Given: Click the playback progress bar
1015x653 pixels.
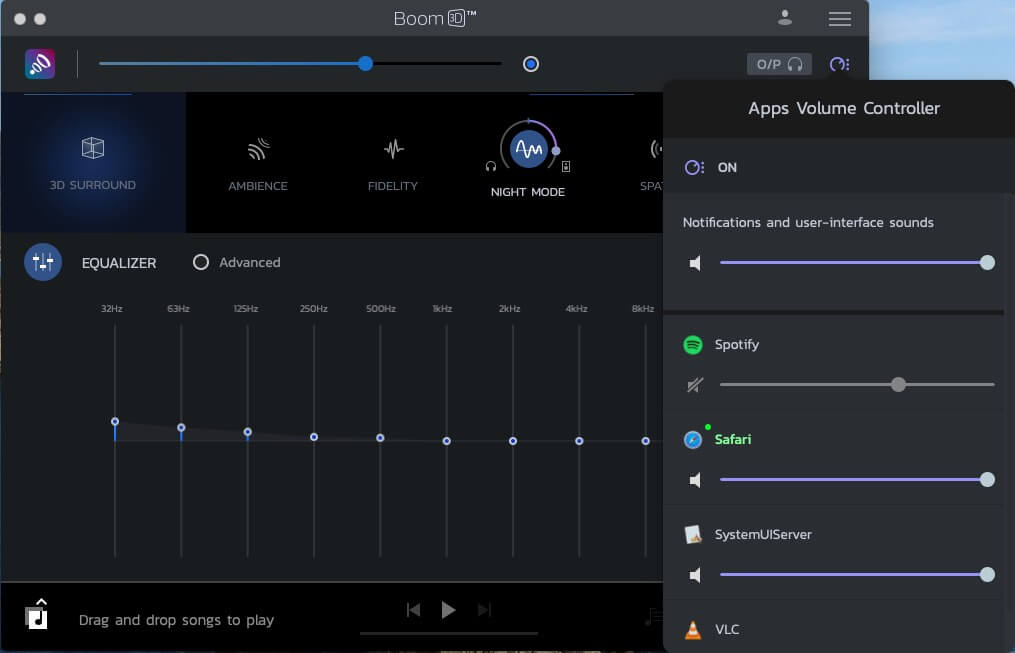Looking at the screenshot, I should 449,634.
